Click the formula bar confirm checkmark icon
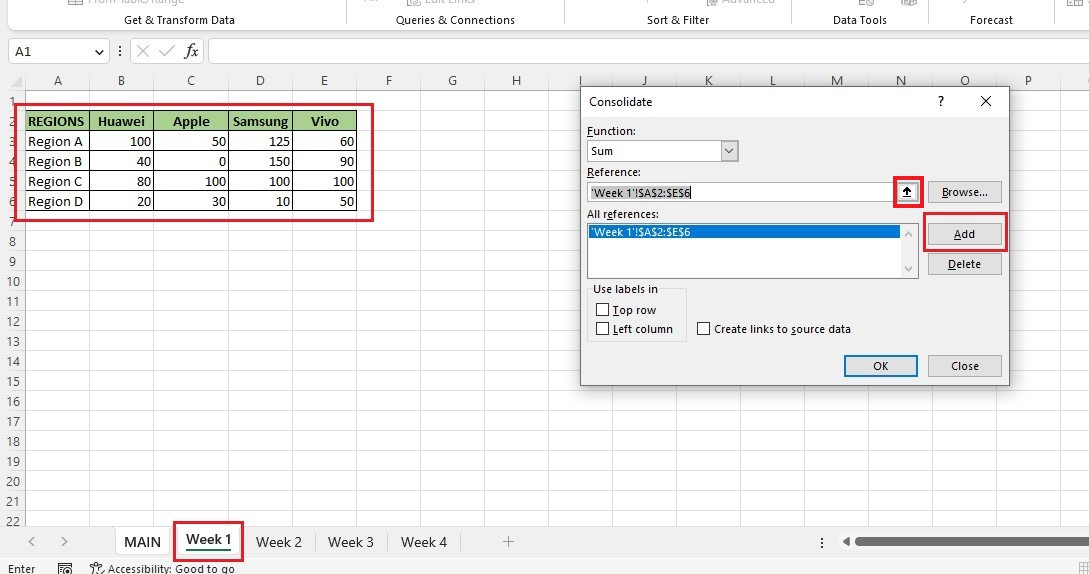1089x574 pixels. (167, 51)
